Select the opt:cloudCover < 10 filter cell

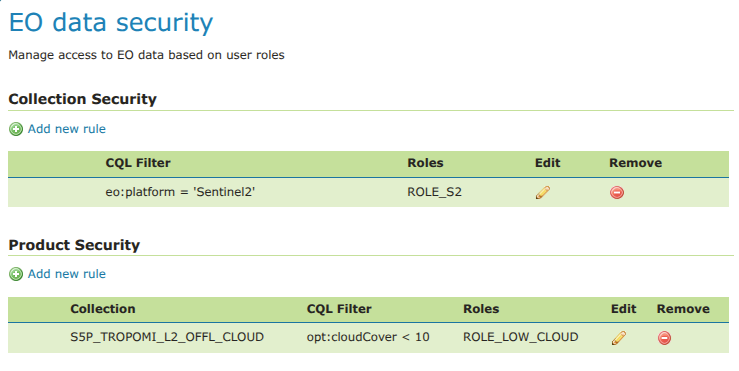(368, 337)
